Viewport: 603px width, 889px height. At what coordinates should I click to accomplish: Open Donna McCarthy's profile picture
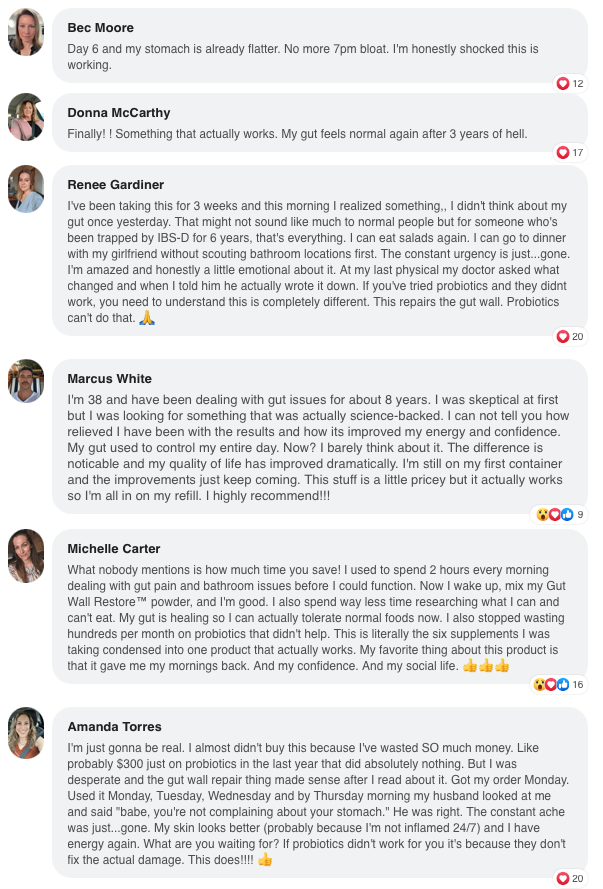coord(26,118)
